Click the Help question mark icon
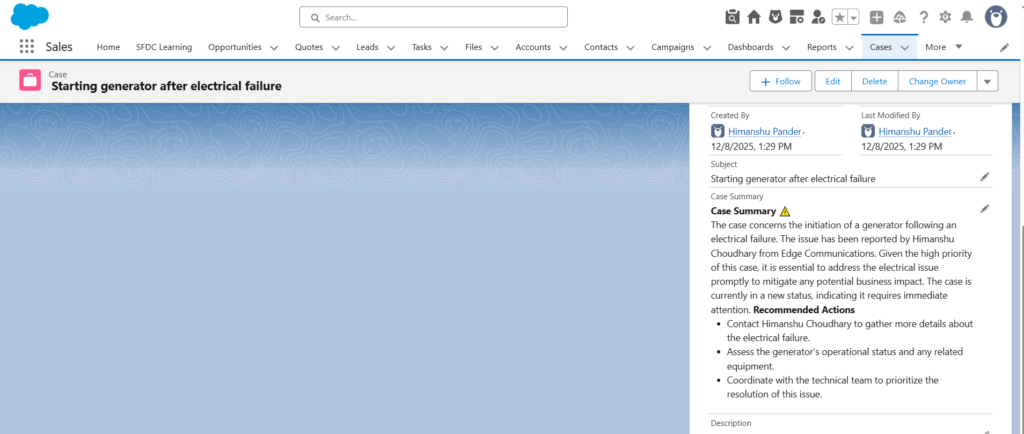This screenshot has height=434, width=1024. [923, 17]
